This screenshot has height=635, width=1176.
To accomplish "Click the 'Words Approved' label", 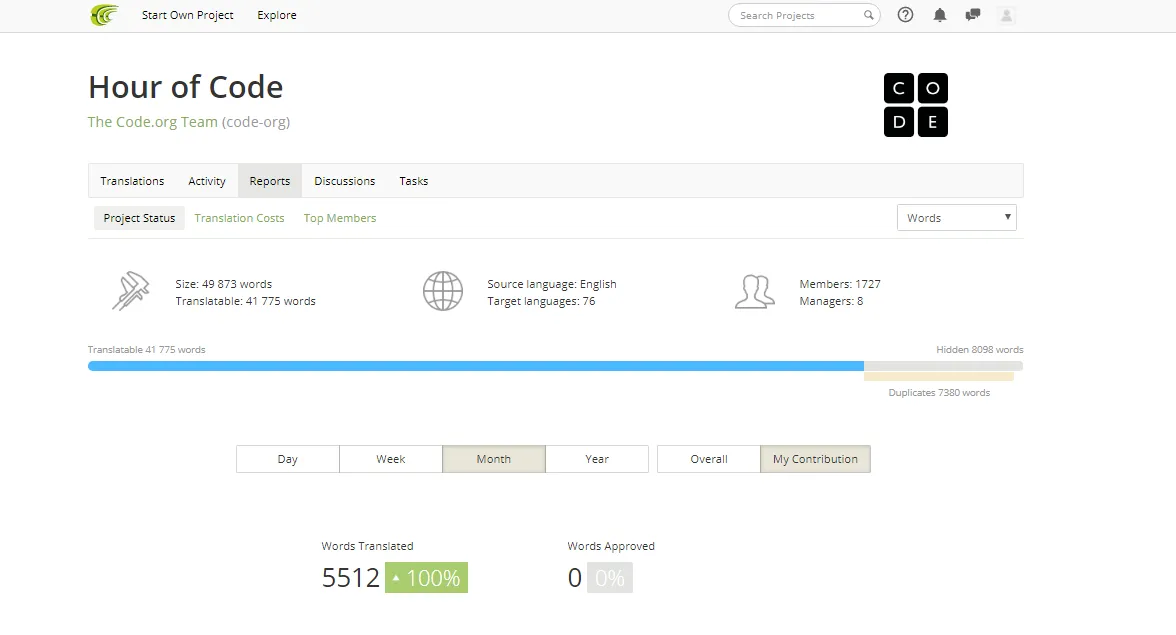I will click(610, 546).
